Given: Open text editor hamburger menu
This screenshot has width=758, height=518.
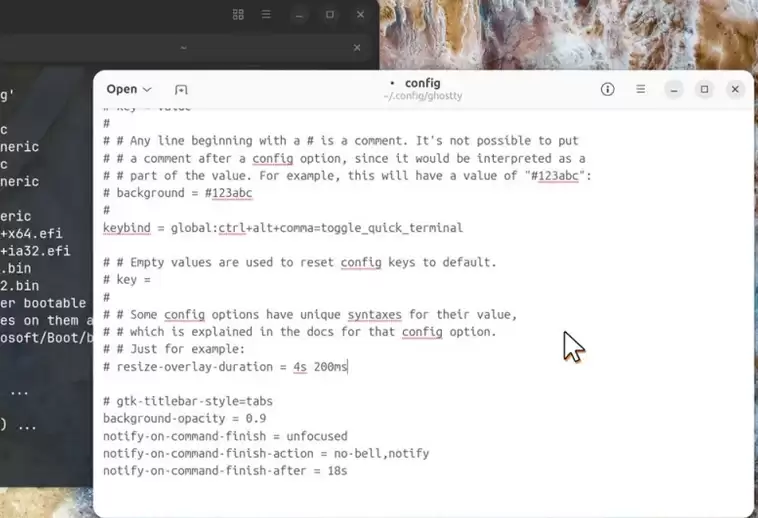Looking at the screenshot, I should click(641, 89).
